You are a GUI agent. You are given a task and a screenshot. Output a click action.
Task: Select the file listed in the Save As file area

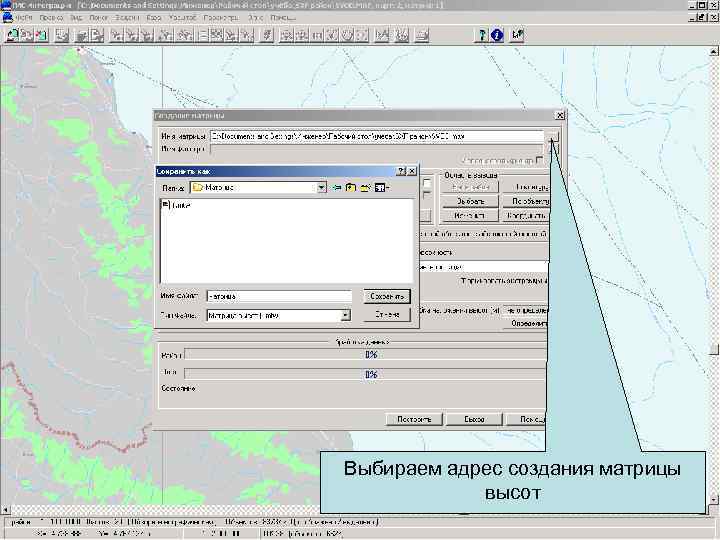point(177,205)
